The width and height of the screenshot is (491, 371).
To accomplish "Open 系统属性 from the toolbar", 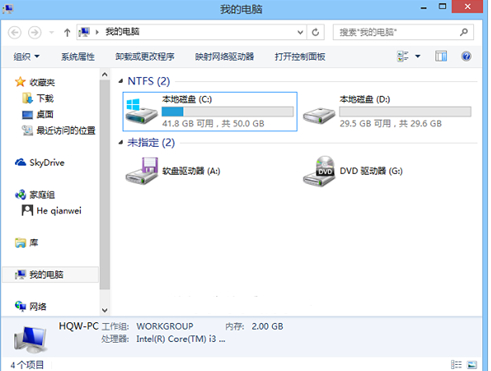I will (78, 57).
